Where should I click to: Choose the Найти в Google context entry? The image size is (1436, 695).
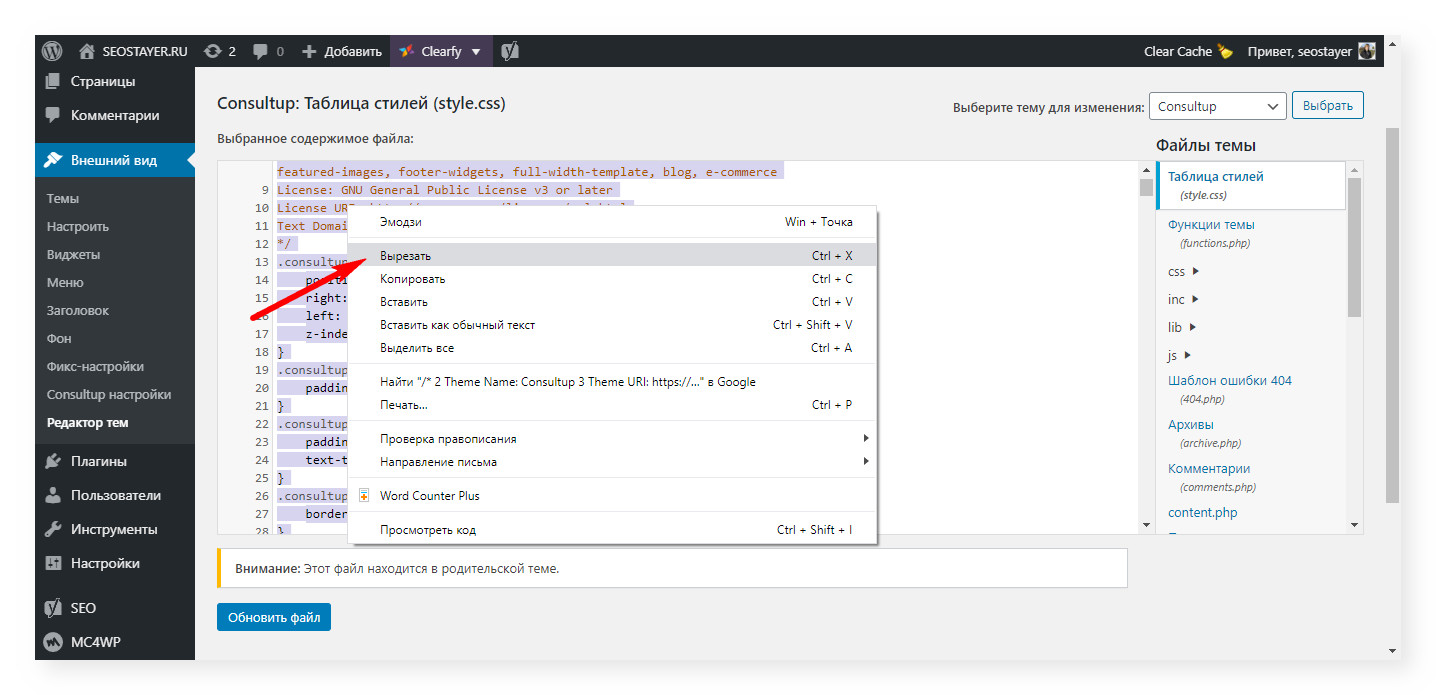[x=612, y=382]
